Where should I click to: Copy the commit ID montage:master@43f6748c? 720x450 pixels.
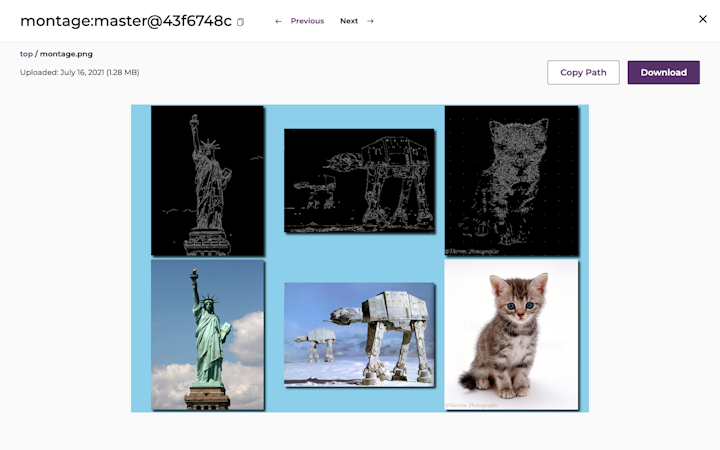[x=240, y=22]
